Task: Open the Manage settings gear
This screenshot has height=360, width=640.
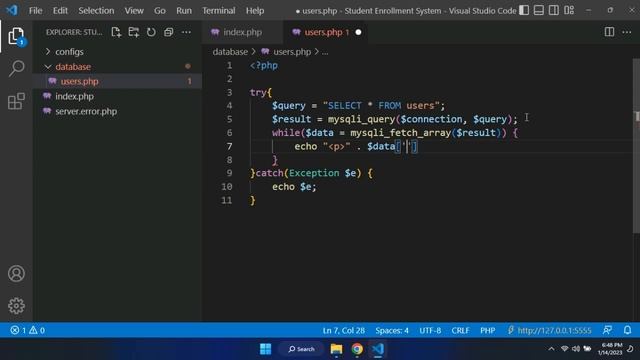Action: [16, 305]
